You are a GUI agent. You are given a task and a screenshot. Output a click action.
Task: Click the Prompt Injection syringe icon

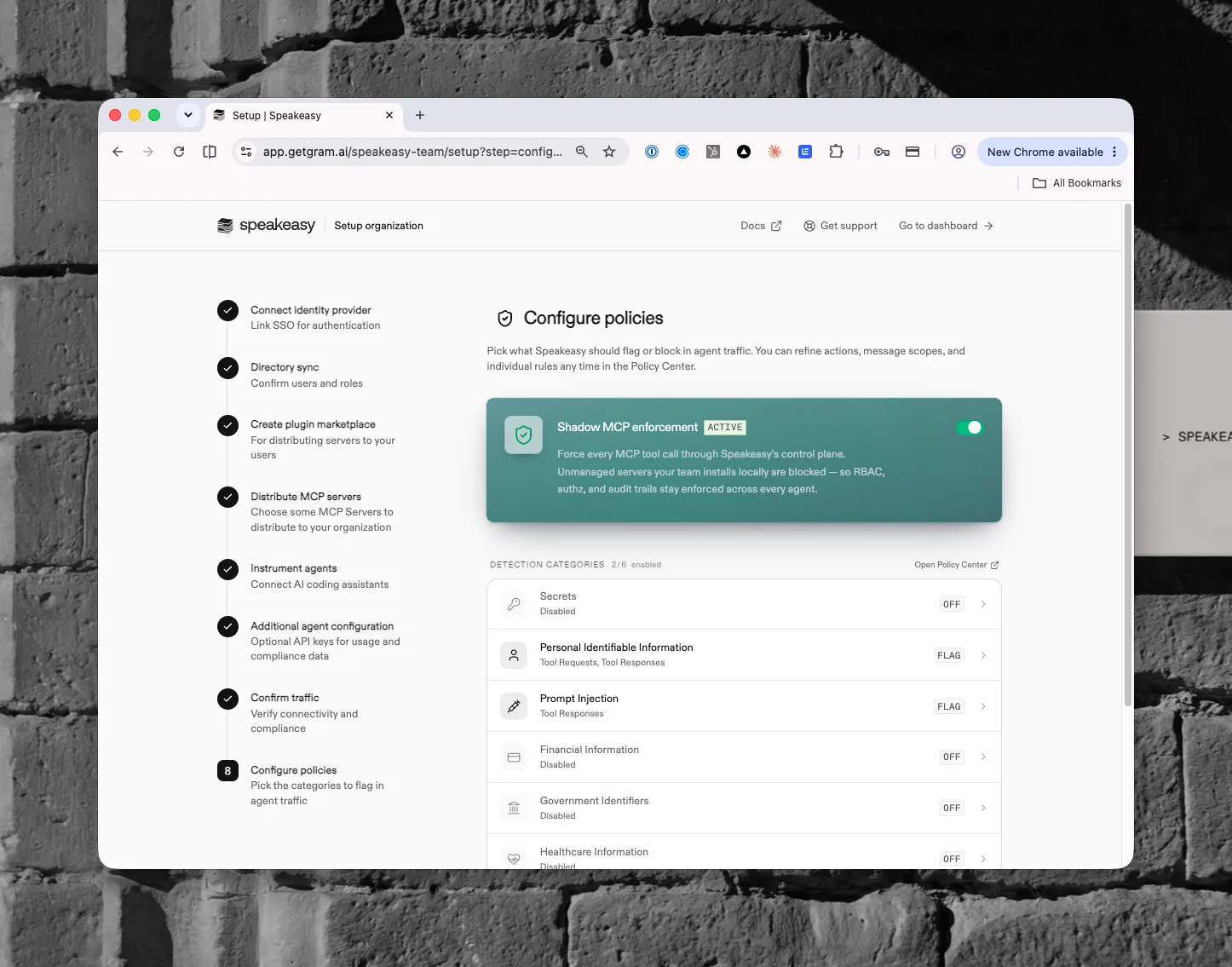pos(514,706)
